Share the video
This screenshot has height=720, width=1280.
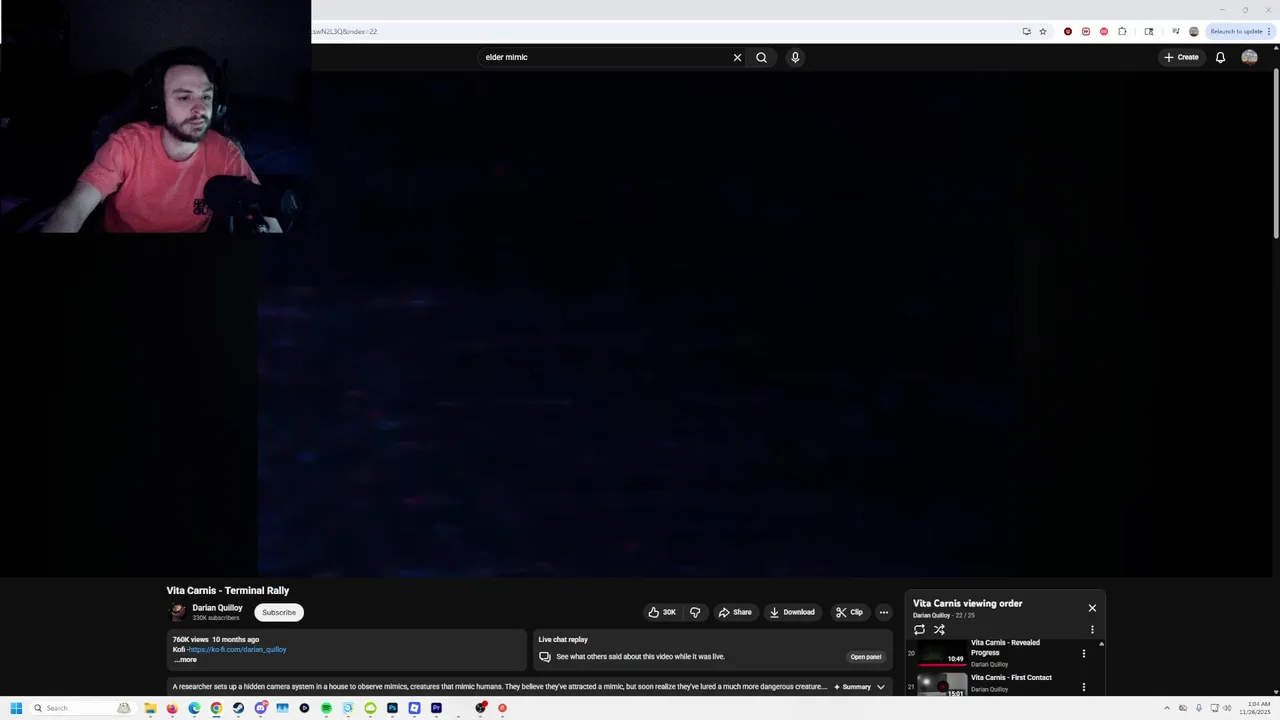[x=735, y=612]
